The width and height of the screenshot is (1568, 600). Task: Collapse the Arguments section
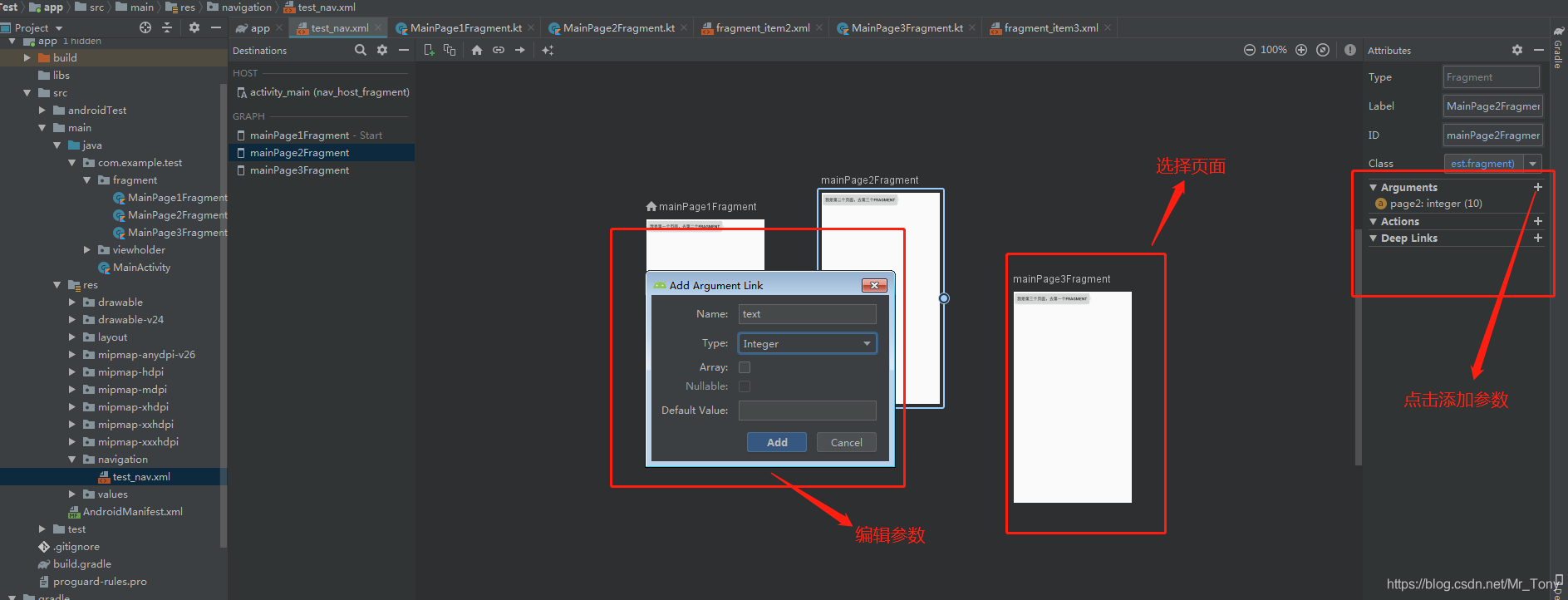pos(1373,188)
